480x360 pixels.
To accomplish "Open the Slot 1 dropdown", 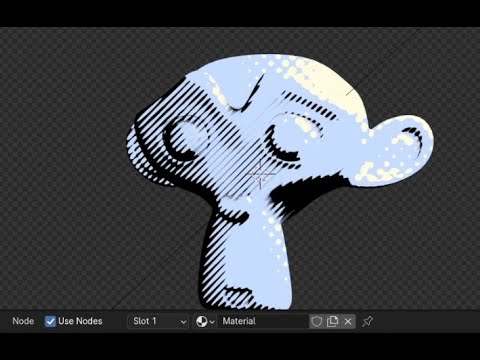I will (x=158, y=321).
